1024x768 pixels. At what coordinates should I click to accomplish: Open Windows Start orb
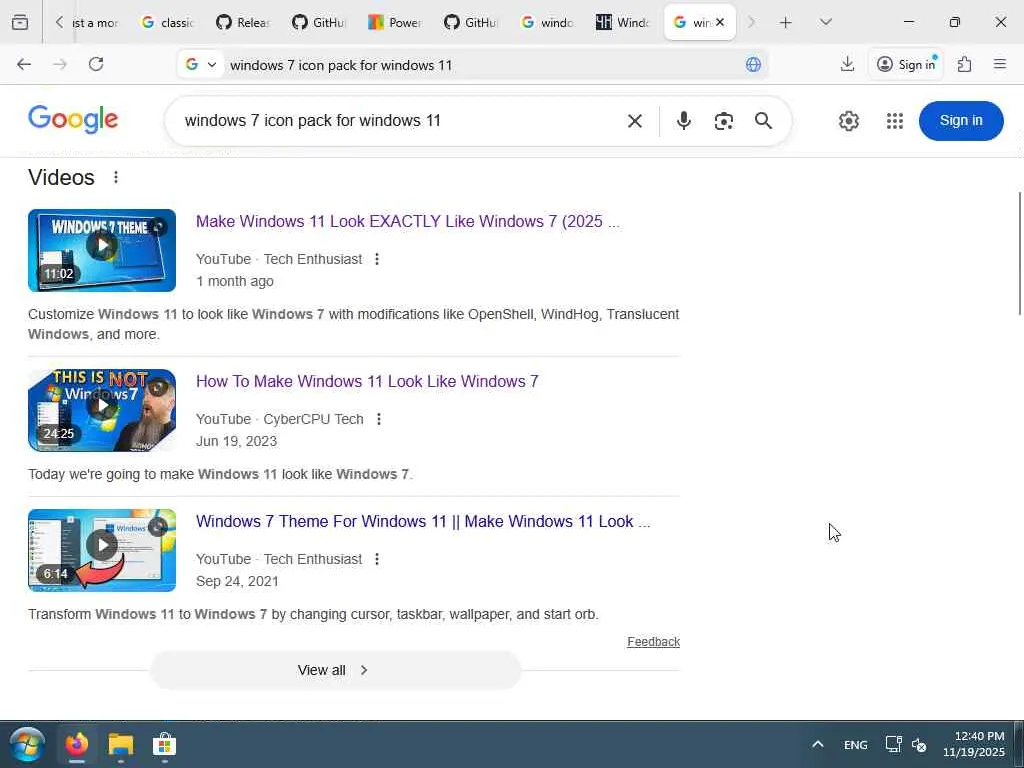click(27, 744)
